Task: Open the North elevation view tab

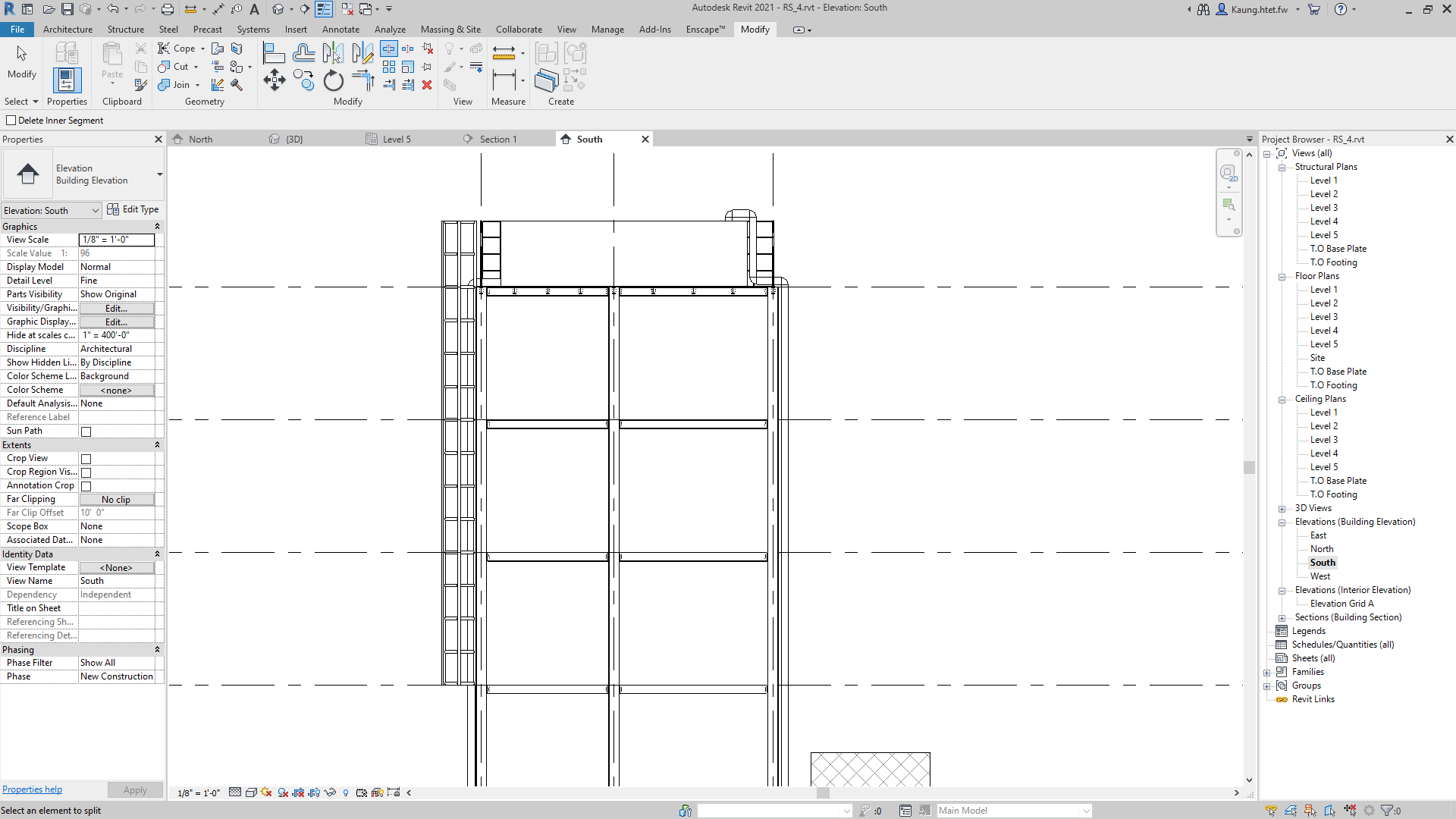Action: [200, 139]
